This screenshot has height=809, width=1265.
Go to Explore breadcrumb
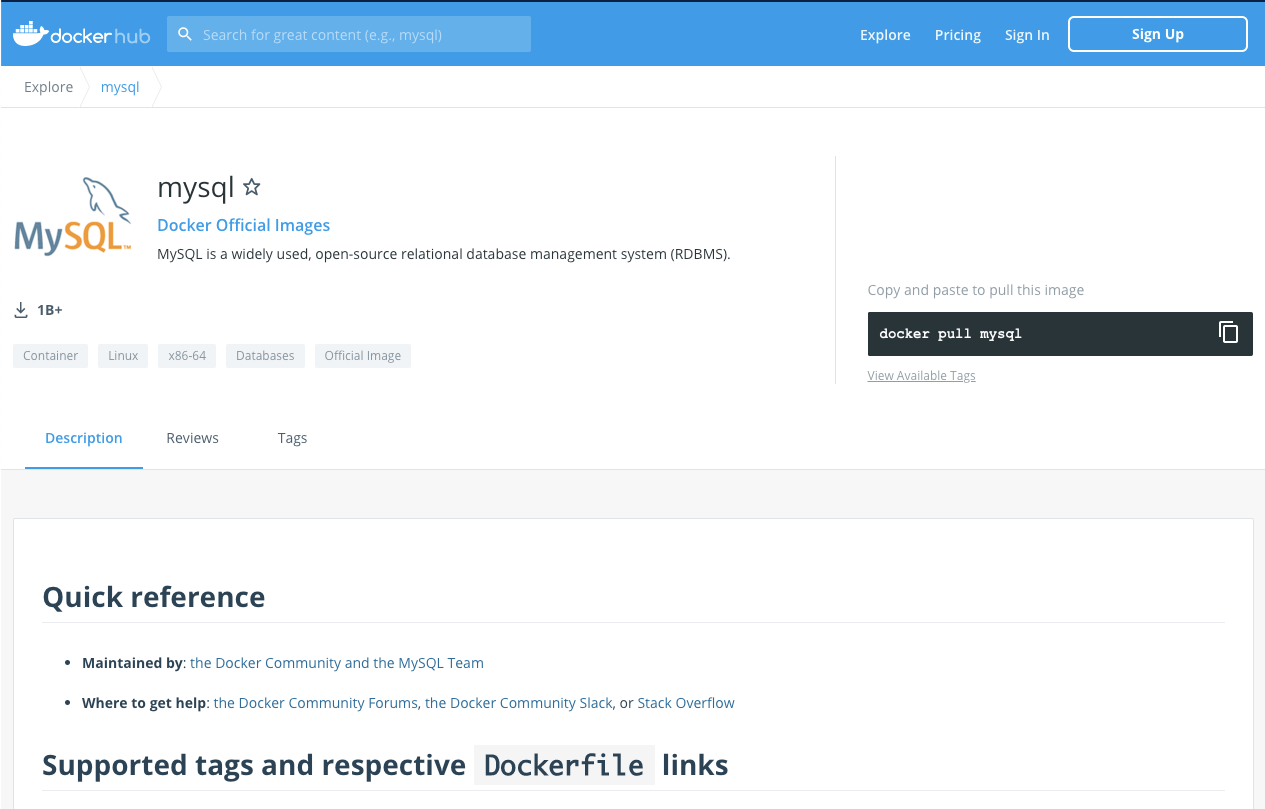pos(49,87)
